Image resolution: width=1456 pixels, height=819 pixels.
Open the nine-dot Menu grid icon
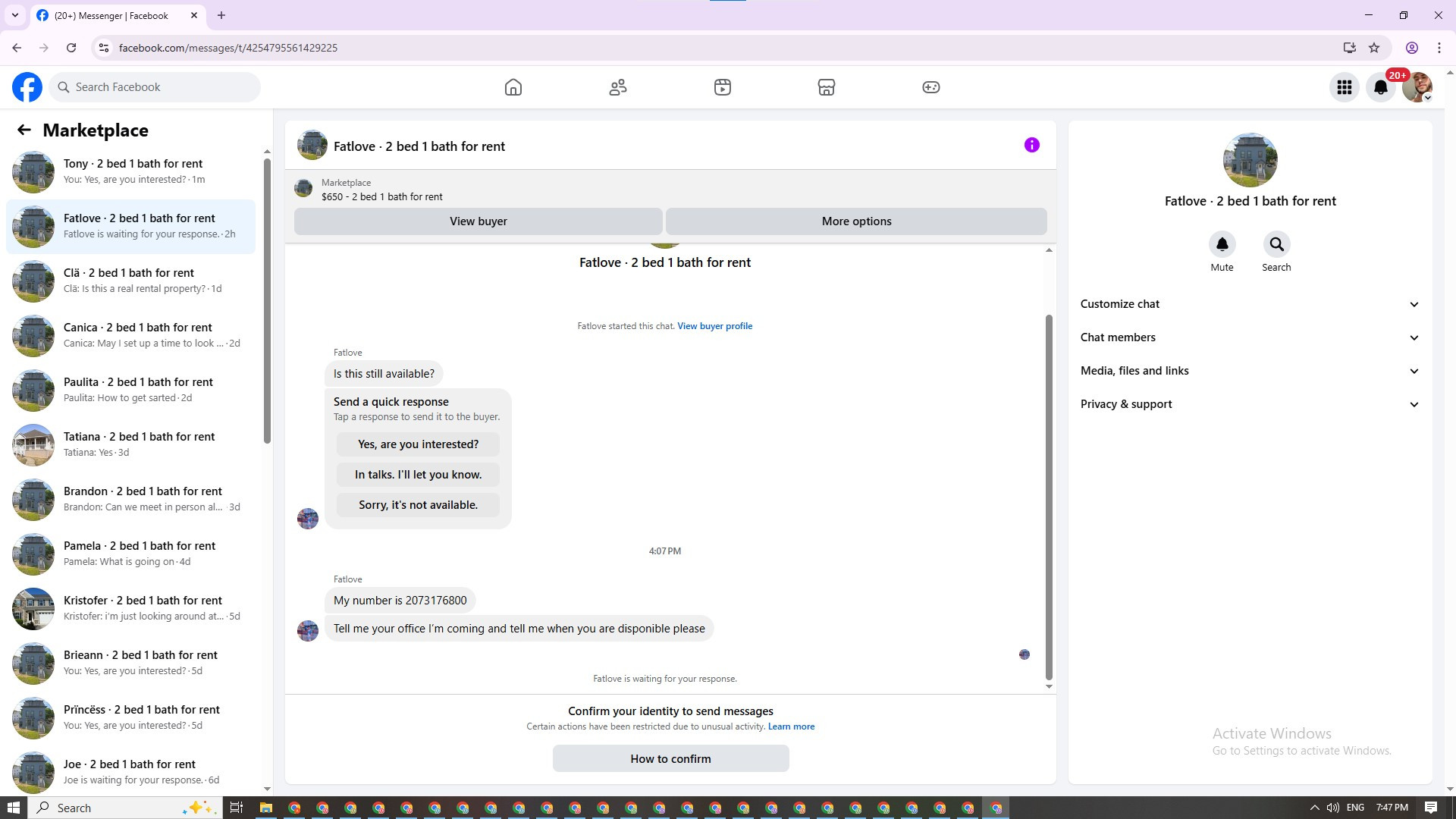[1345, 87]
